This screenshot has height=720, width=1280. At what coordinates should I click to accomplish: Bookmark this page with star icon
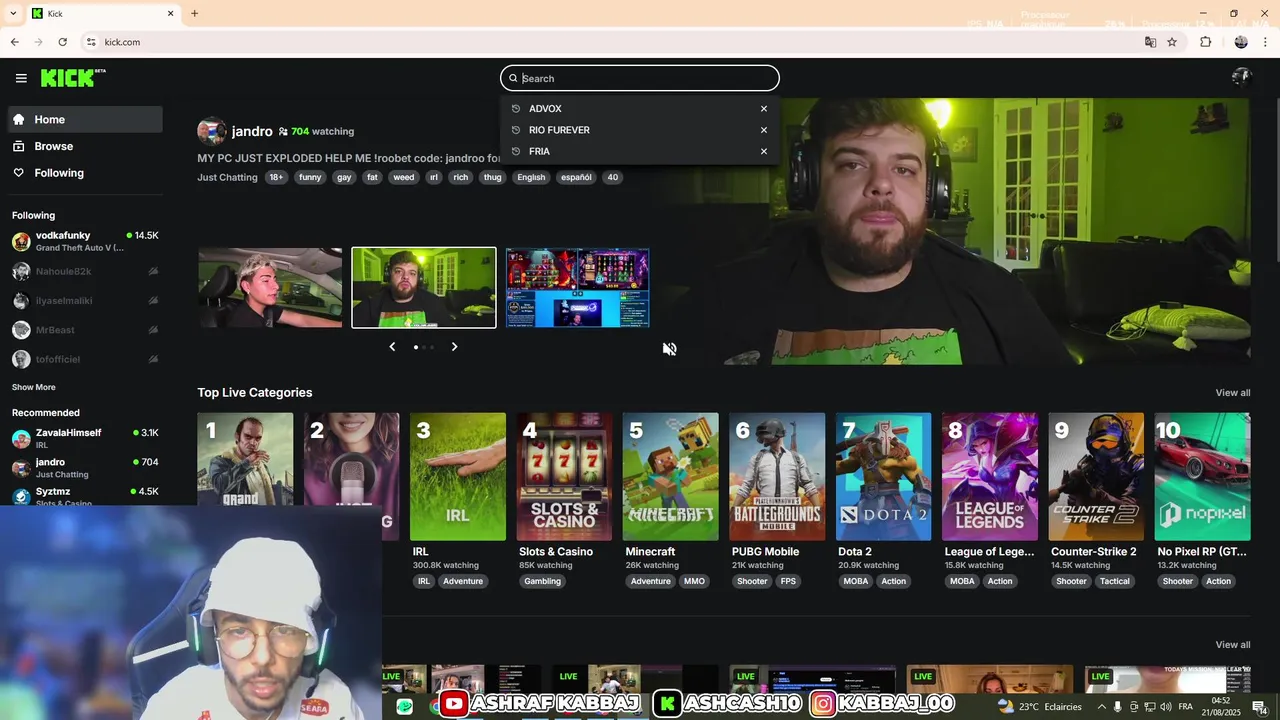coord(1172,42)
